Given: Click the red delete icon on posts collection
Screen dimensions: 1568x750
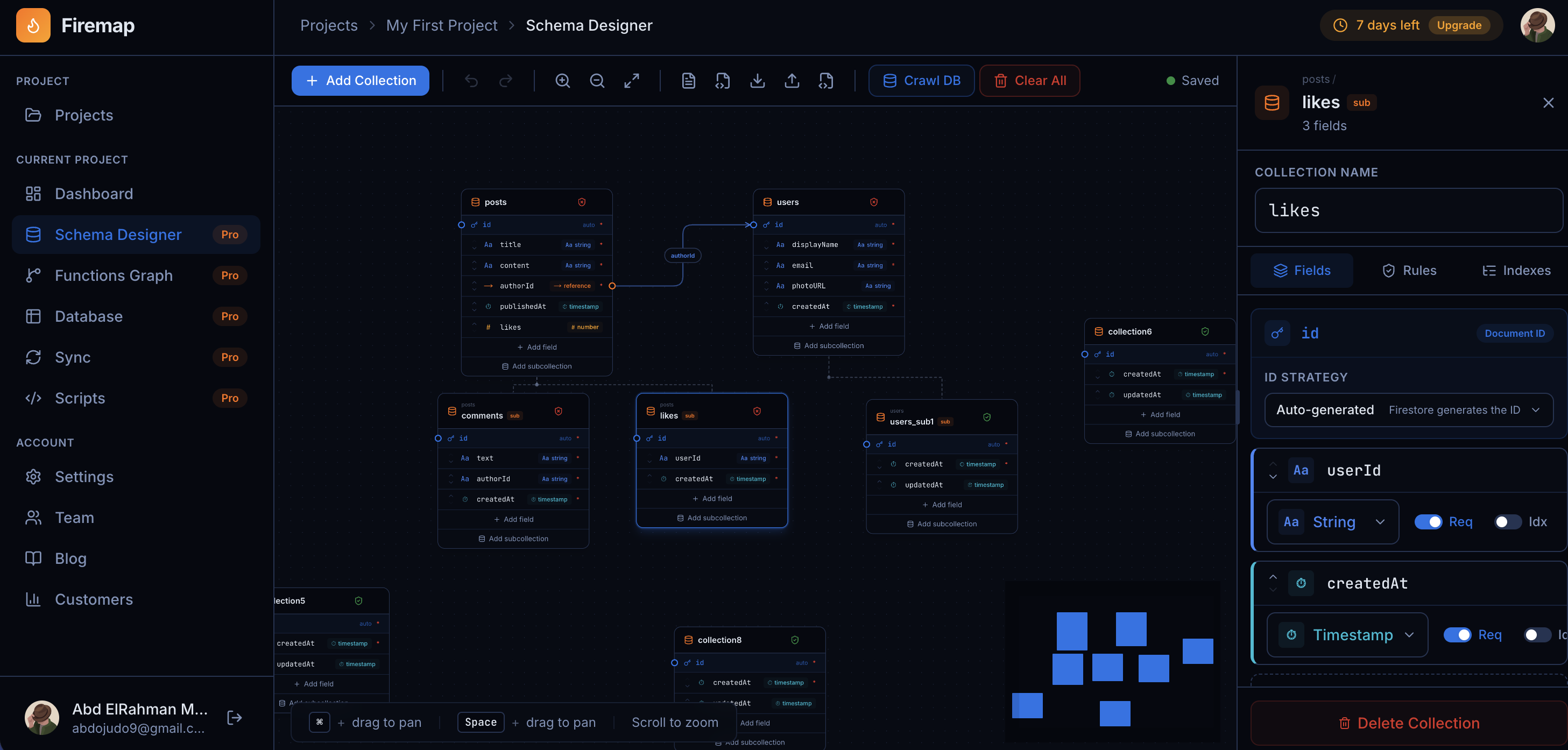Looking at the screenshot, I should tap(582, 202).
